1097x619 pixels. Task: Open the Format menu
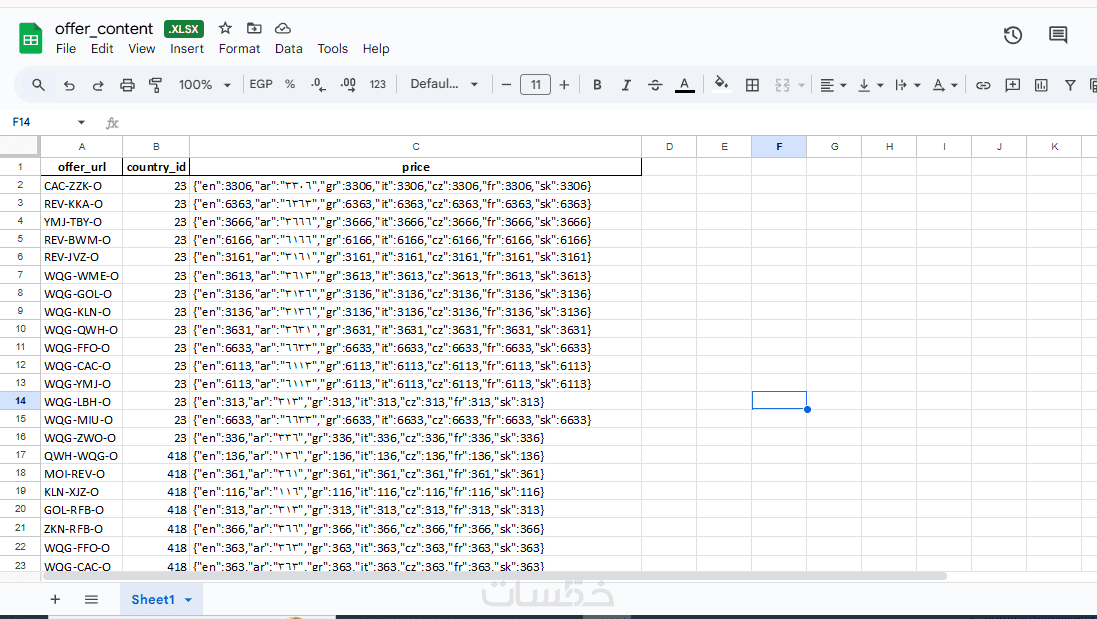pyautogui.click(x=239, y=48)
